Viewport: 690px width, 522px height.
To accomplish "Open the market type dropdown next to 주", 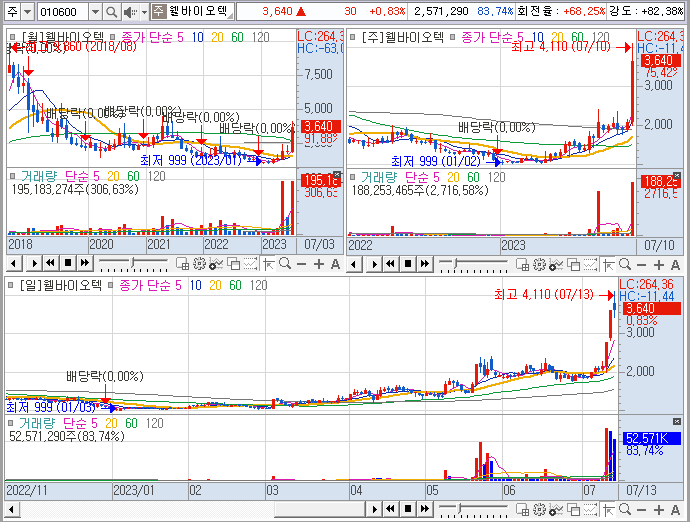I will coord(28,12).
